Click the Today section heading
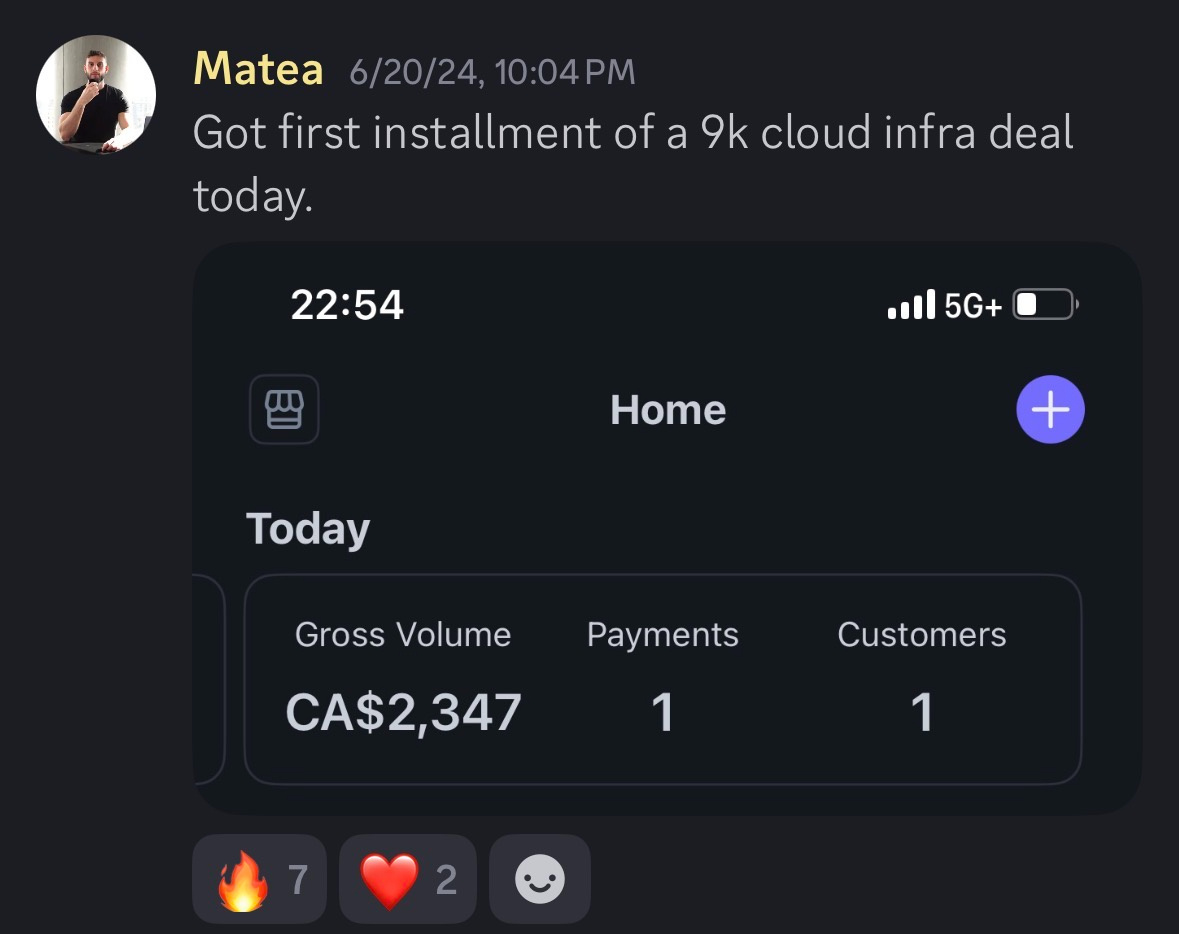The image size is (1179, 934). click(308, 528)
